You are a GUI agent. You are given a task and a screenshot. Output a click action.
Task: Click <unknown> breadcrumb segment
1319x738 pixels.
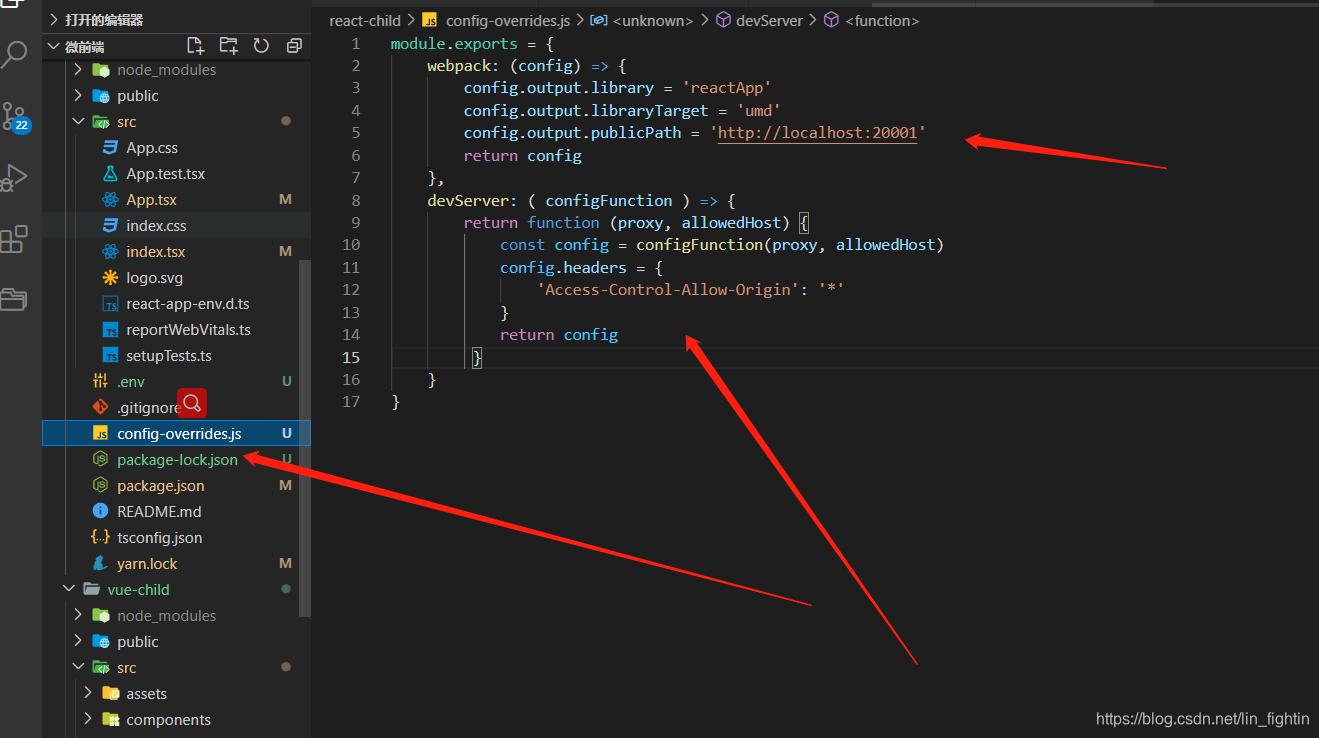pyautogui.click(x=653, y=20)
